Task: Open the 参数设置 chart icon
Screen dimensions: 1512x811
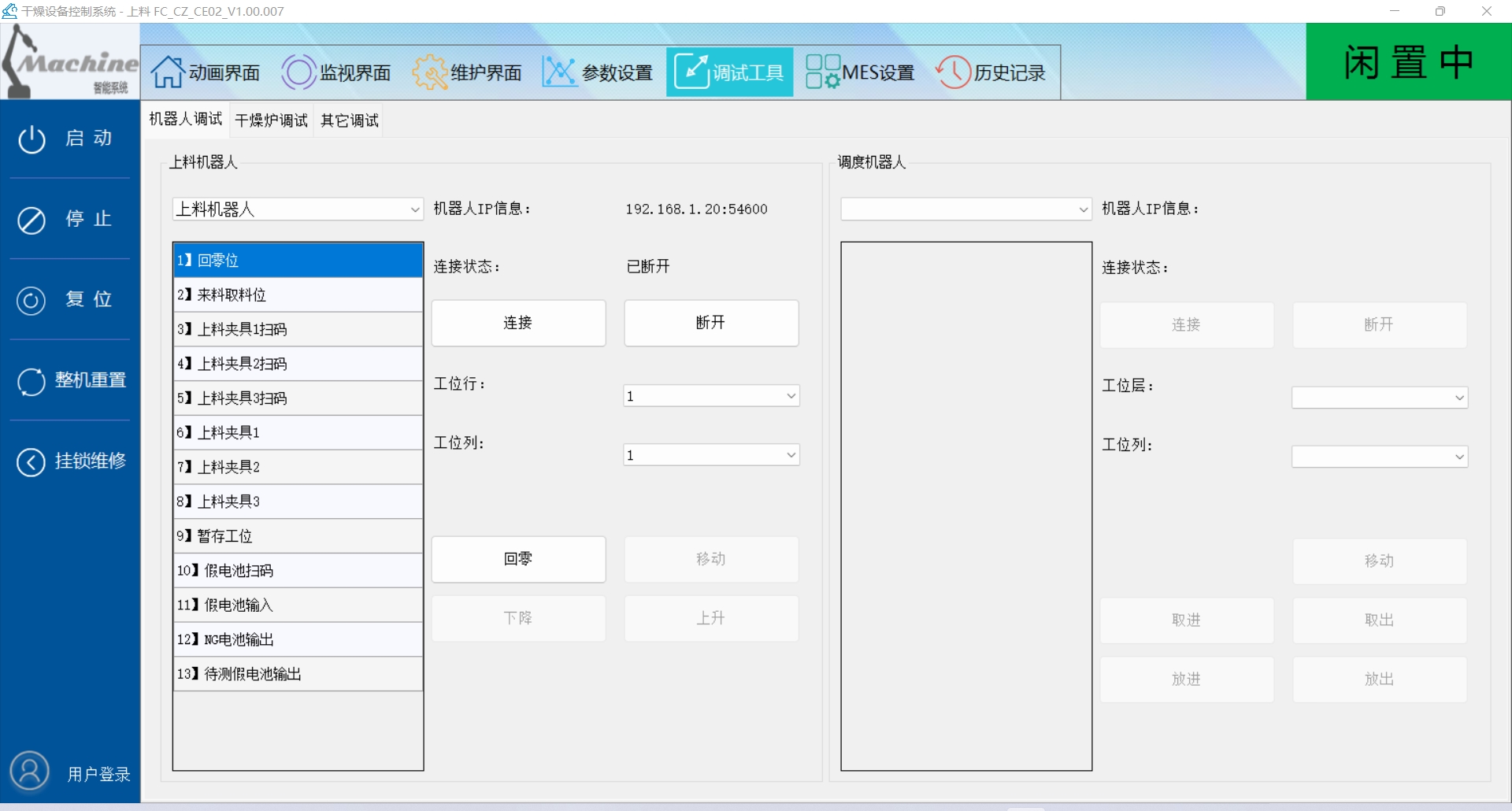Action: point(560,72)
